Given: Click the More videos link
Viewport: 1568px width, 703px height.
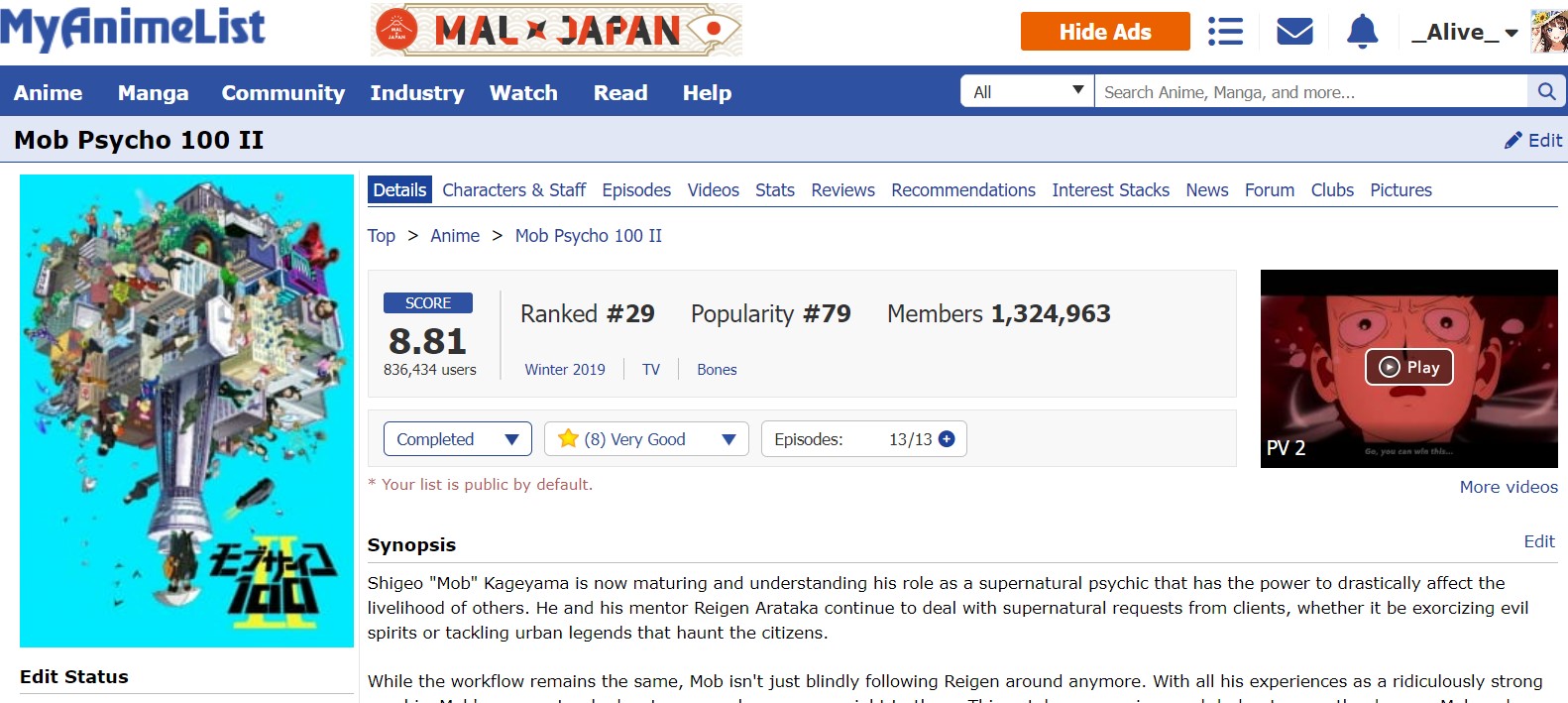Looking at the screenshot, I should coord(1509,487).
